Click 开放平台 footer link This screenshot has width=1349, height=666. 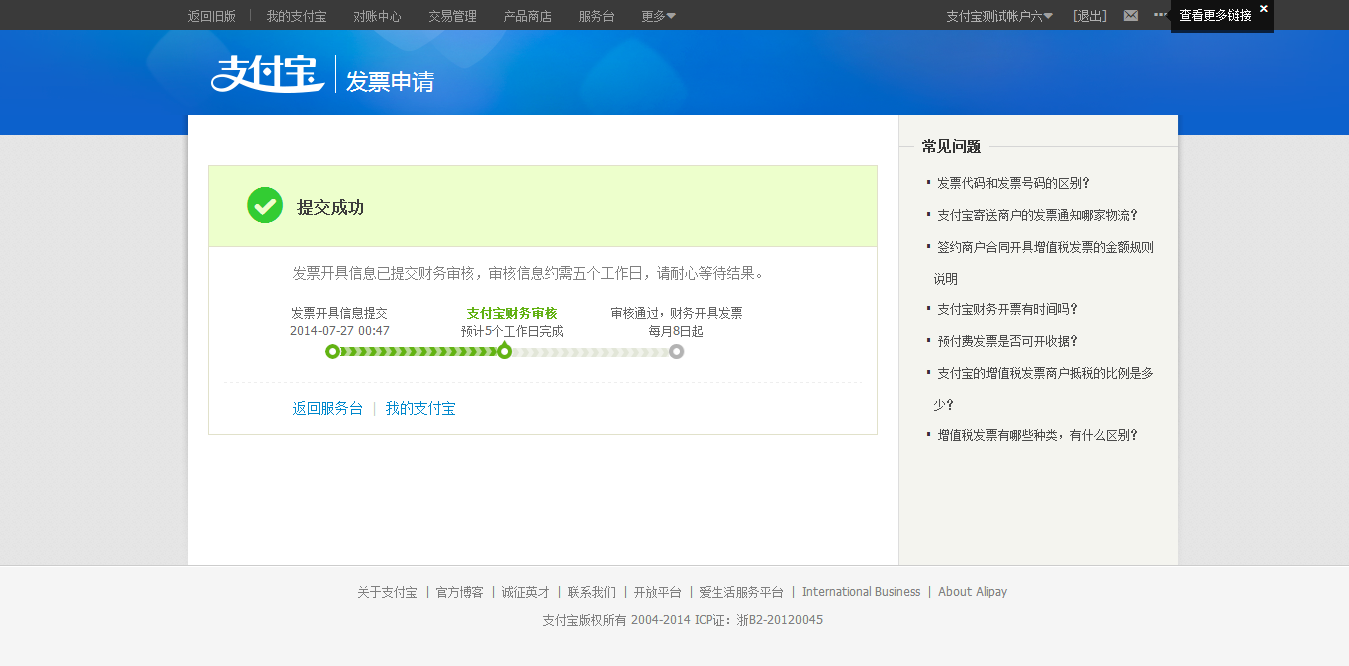(x=658, y=592)
